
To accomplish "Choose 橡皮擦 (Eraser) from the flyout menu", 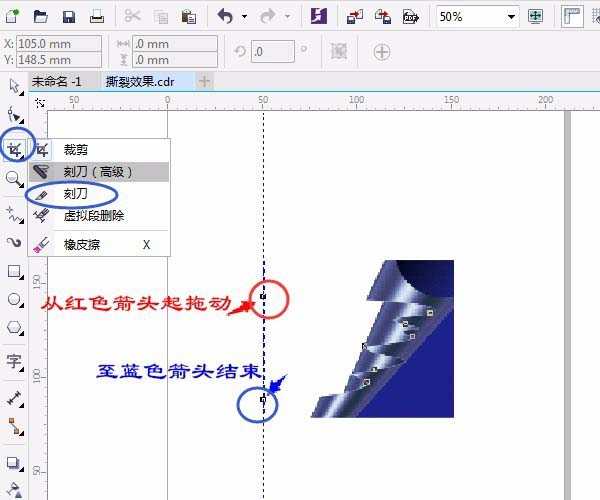I will pyautogui.click(x=81, y=244).
